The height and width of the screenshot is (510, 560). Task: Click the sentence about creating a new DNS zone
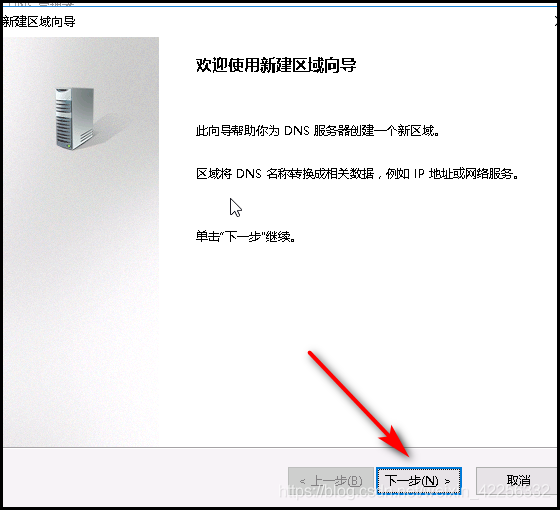tap(318, 131)
